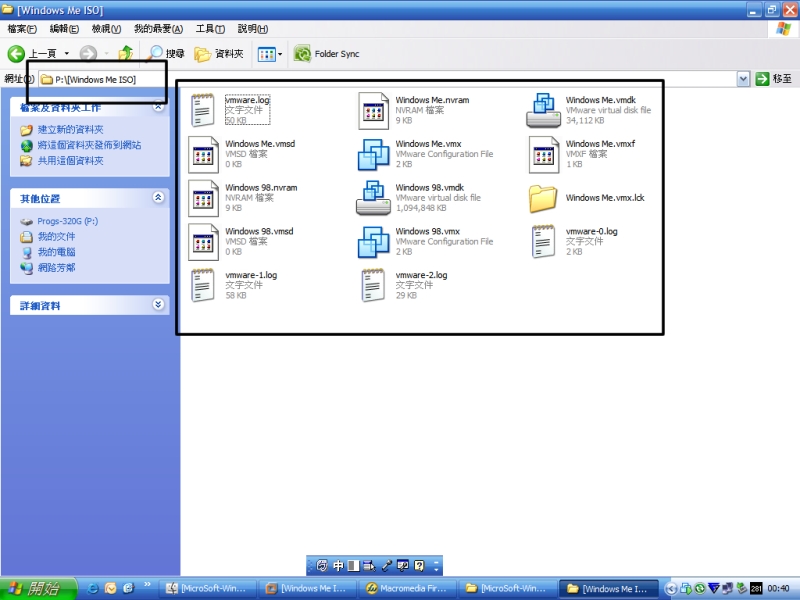800x600 pixels.
Task: Click the Up folder icon in toolbar
Action: pyautogui.click(x=125, y=54)
